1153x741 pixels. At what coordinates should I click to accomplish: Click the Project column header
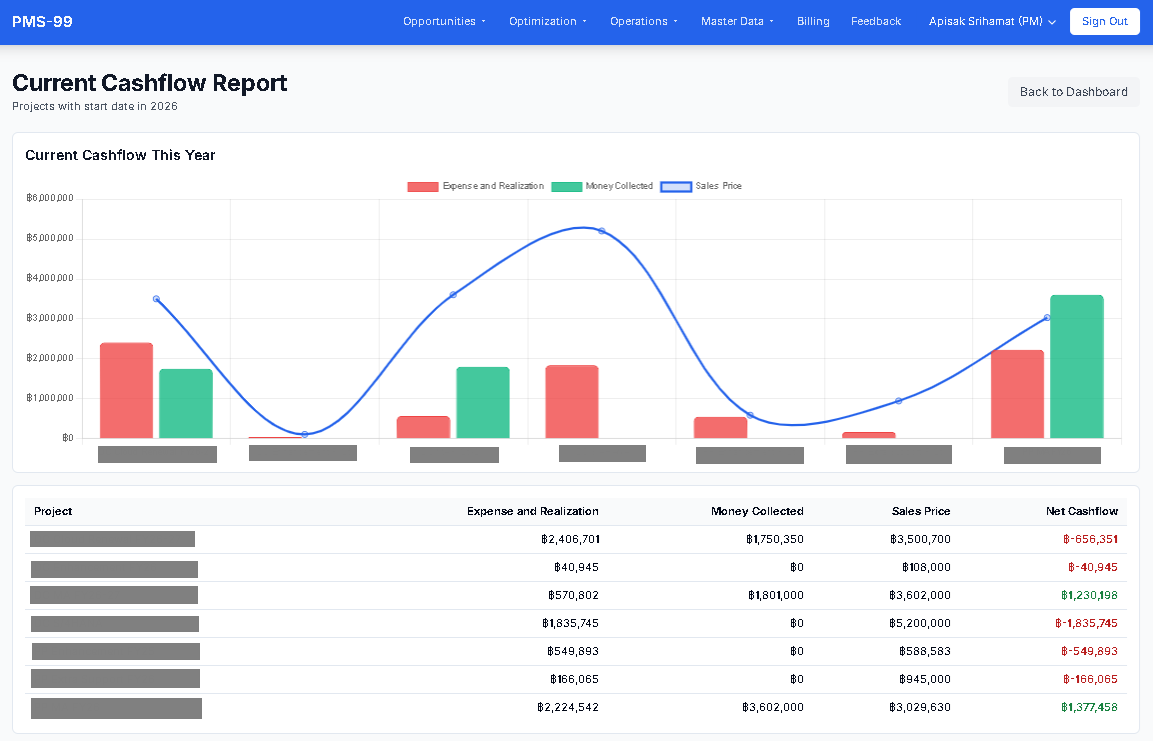tap(53, 511)
